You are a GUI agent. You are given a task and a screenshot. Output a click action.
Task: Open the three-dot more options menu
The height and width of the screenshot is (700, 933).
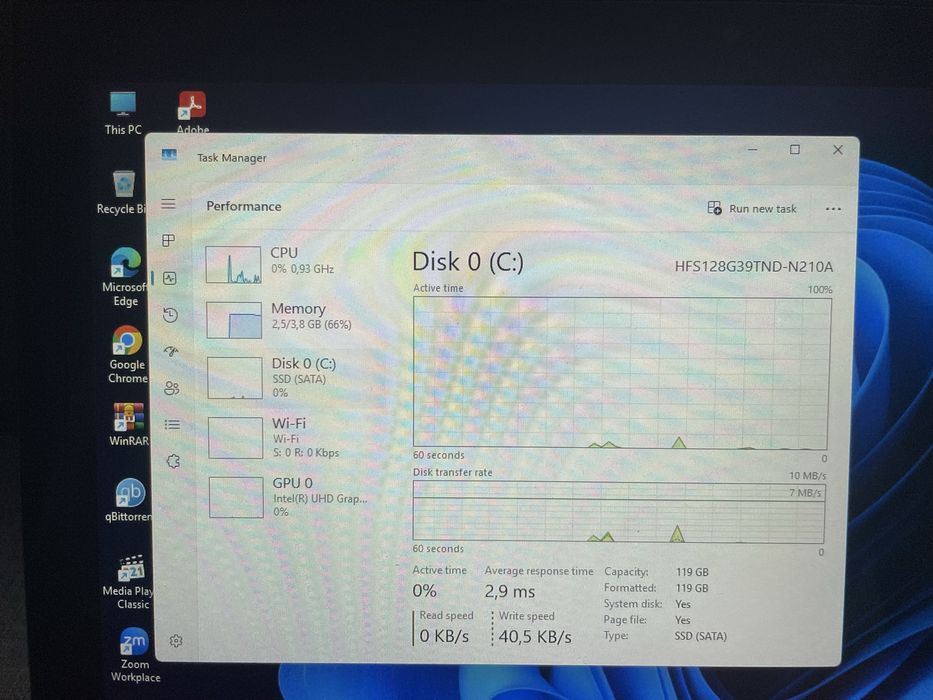click(x=834, y=209)
